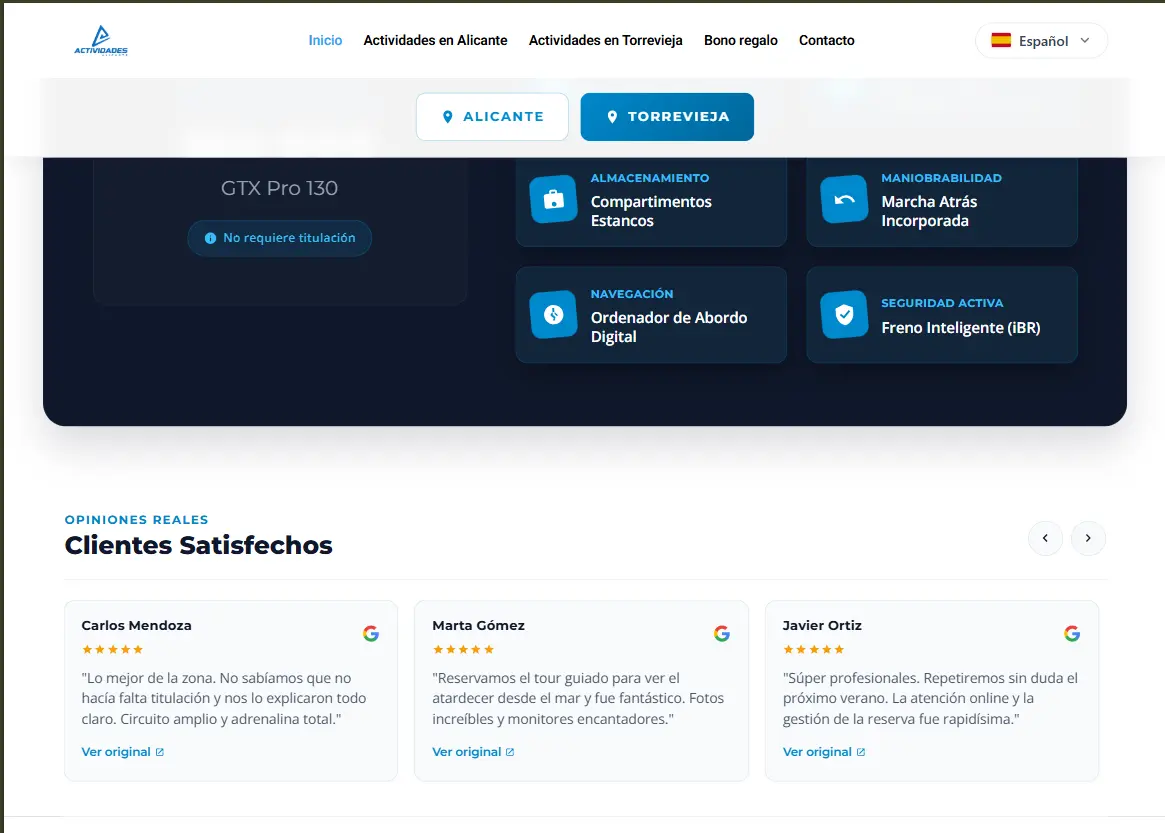Click star rating on Carlos Mendoza review
The width and height of the screenshot is (1165, 833).
[x=112, y=649]
